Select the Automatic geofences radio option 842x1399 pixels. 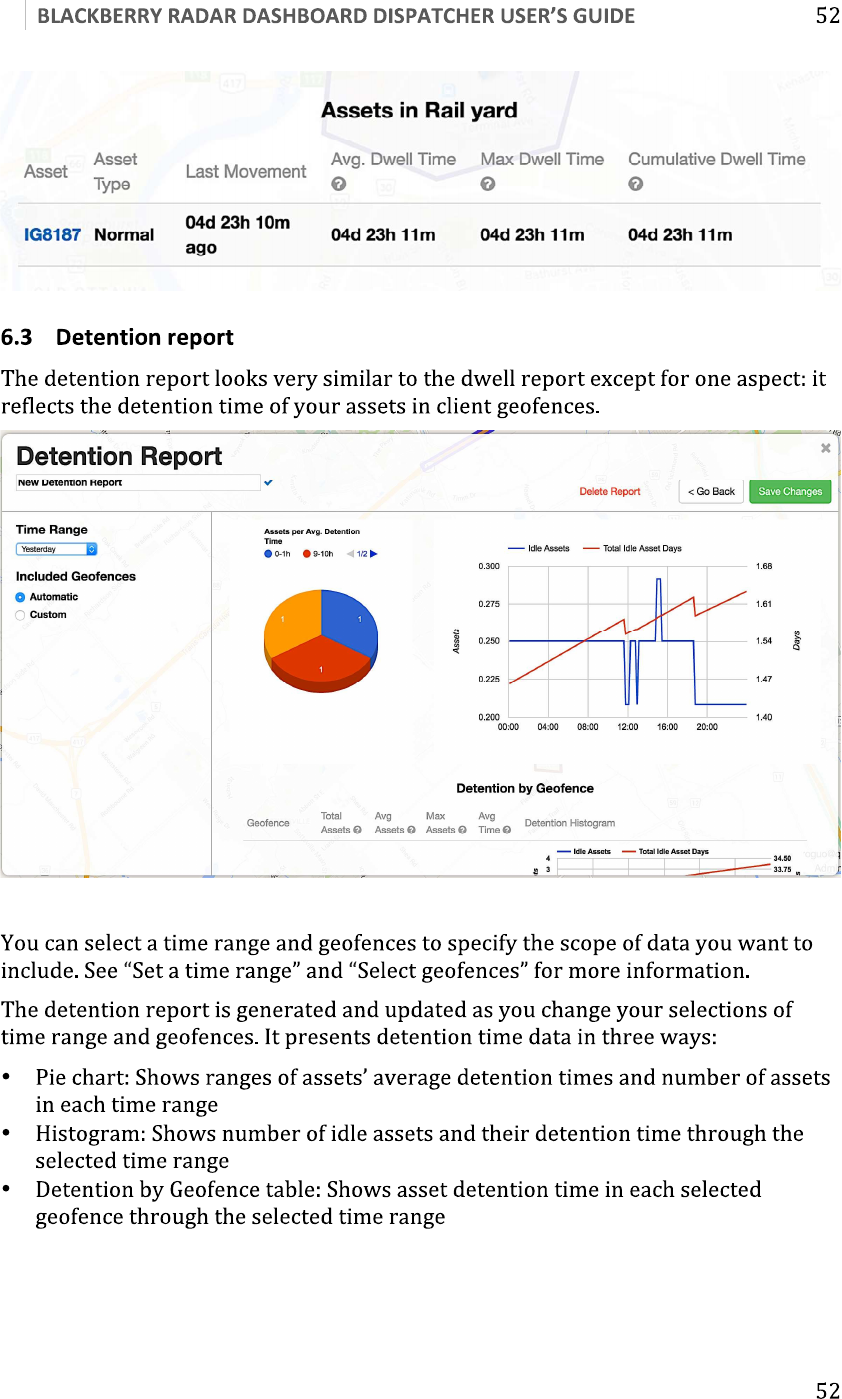[20, 597]
